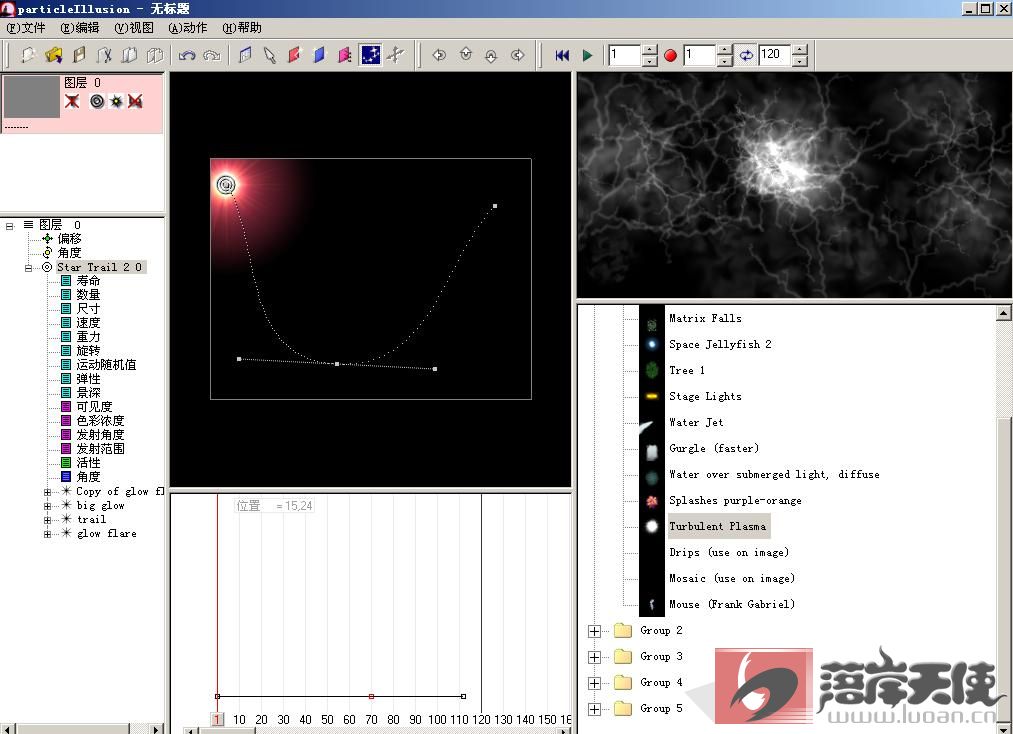The image size is (1013, 734).
Task: Click the nudge right arrow icon
Action: click(x=517, y=56)
